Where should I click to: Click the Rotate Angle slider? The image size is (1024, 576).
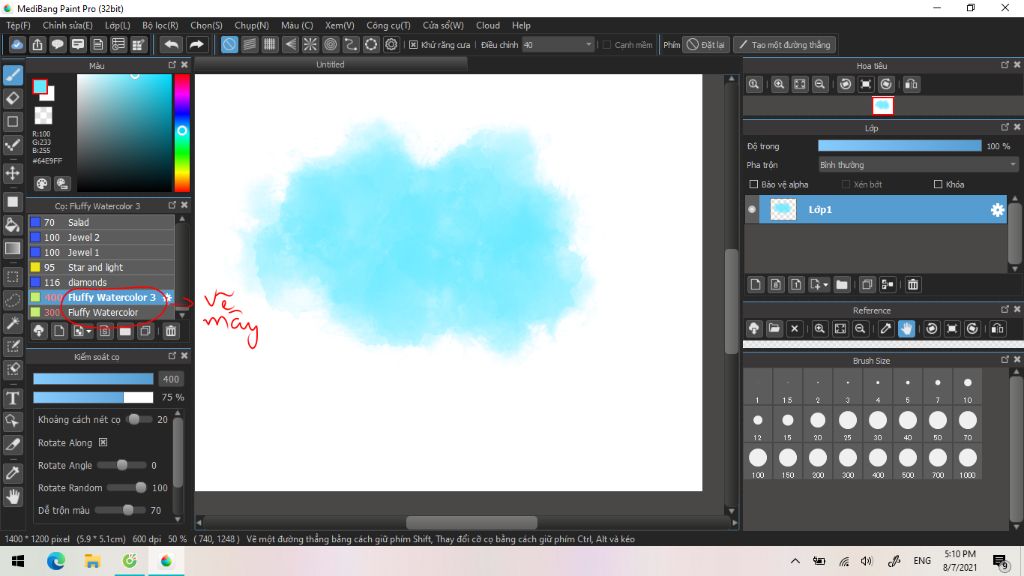(x=123, y=465)
